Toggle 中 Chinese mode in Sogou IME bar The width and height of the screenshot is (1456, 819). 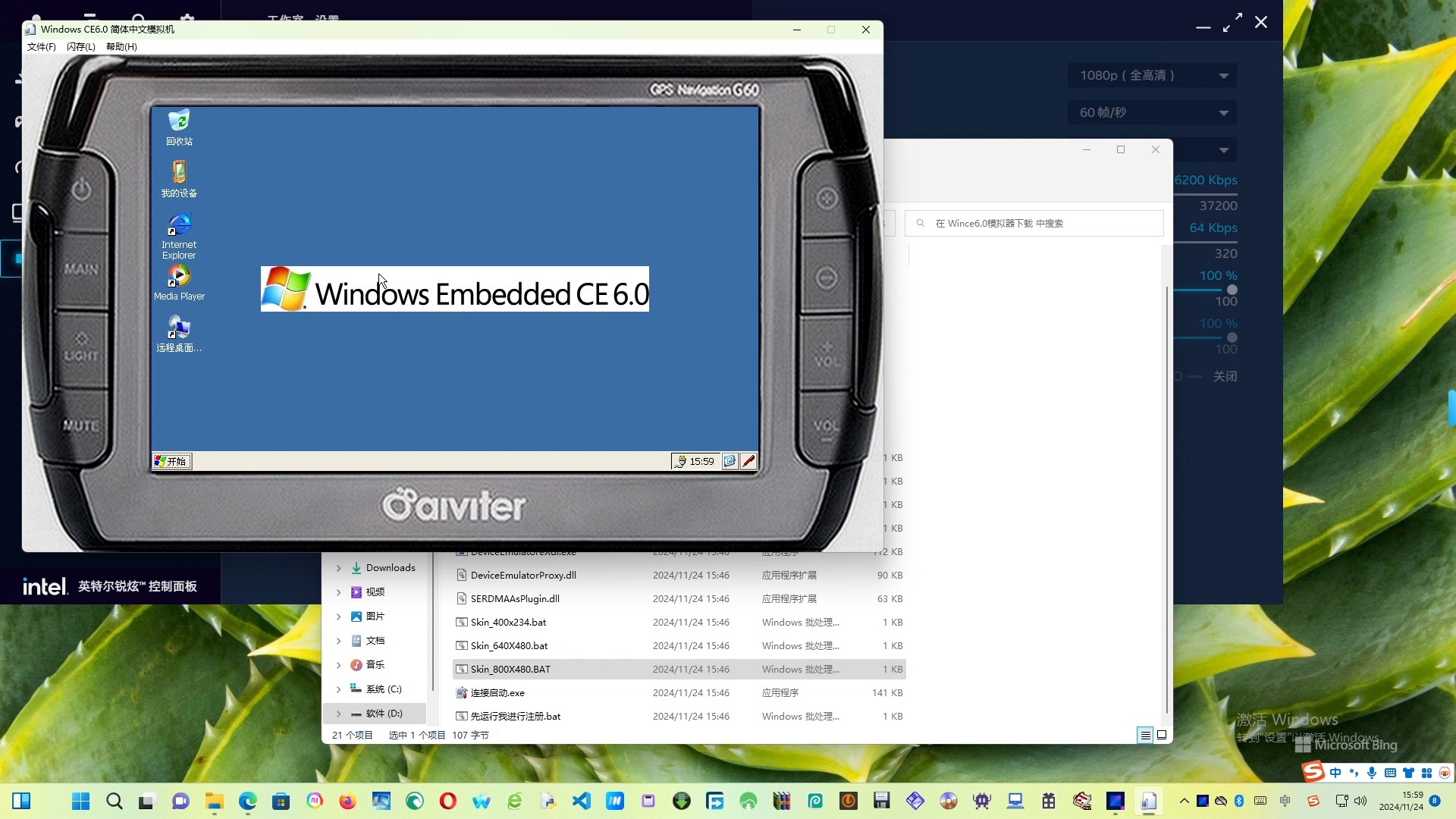click(x=1335, y=773)
